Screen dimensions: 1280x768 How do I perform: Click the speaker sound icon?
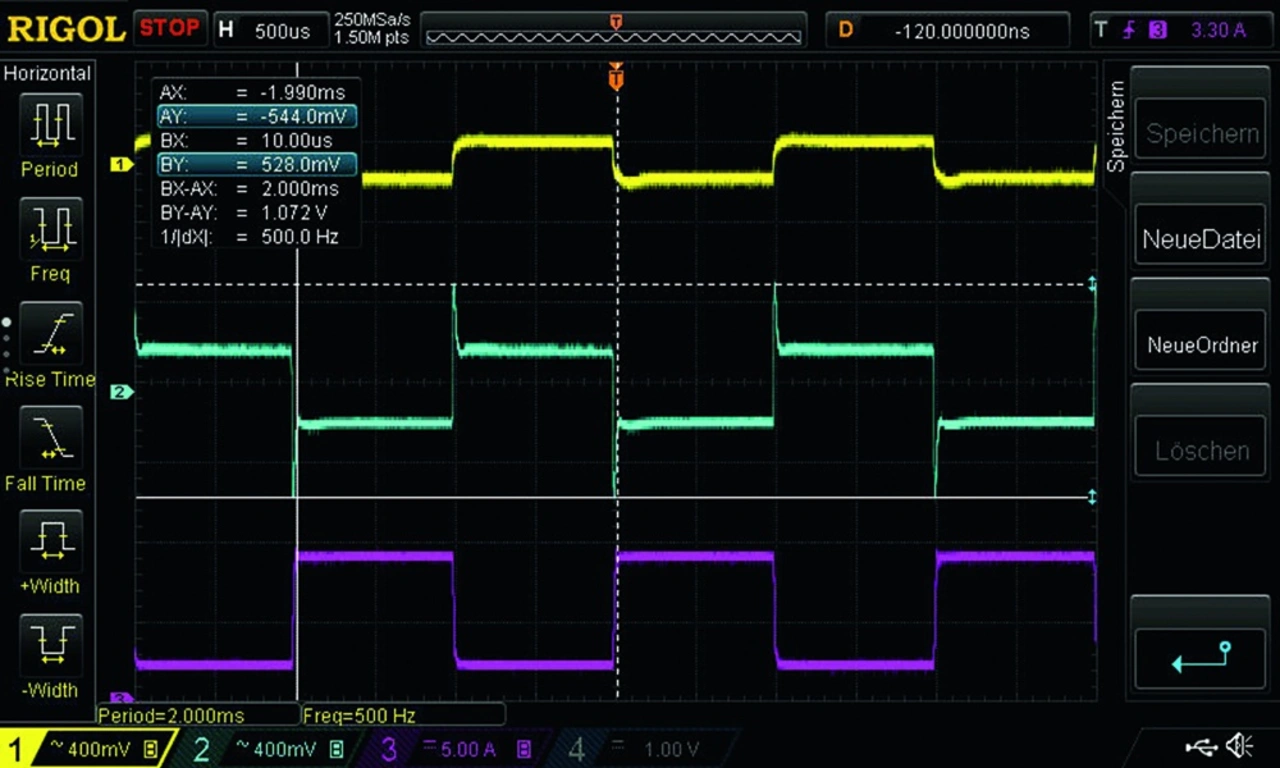point(1240,745)
